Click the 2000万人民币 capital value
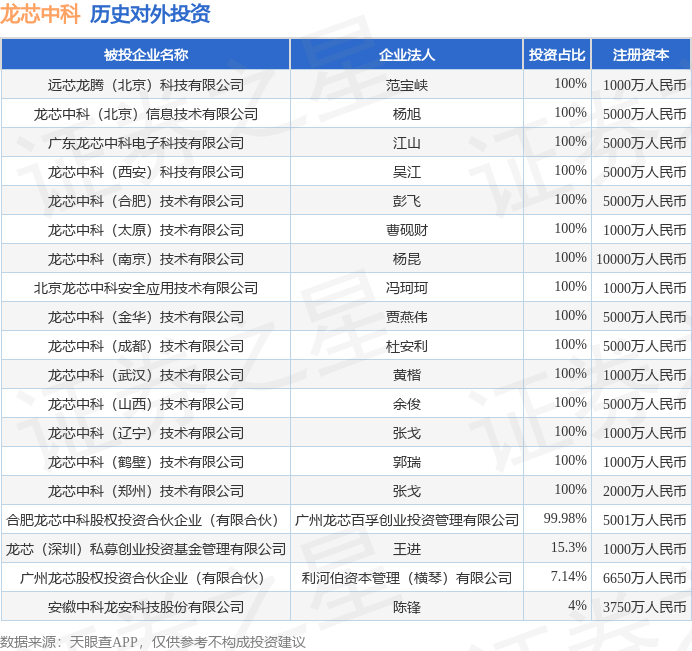The width and height of the screenshot is (692, 651). [x=645, y=491]
